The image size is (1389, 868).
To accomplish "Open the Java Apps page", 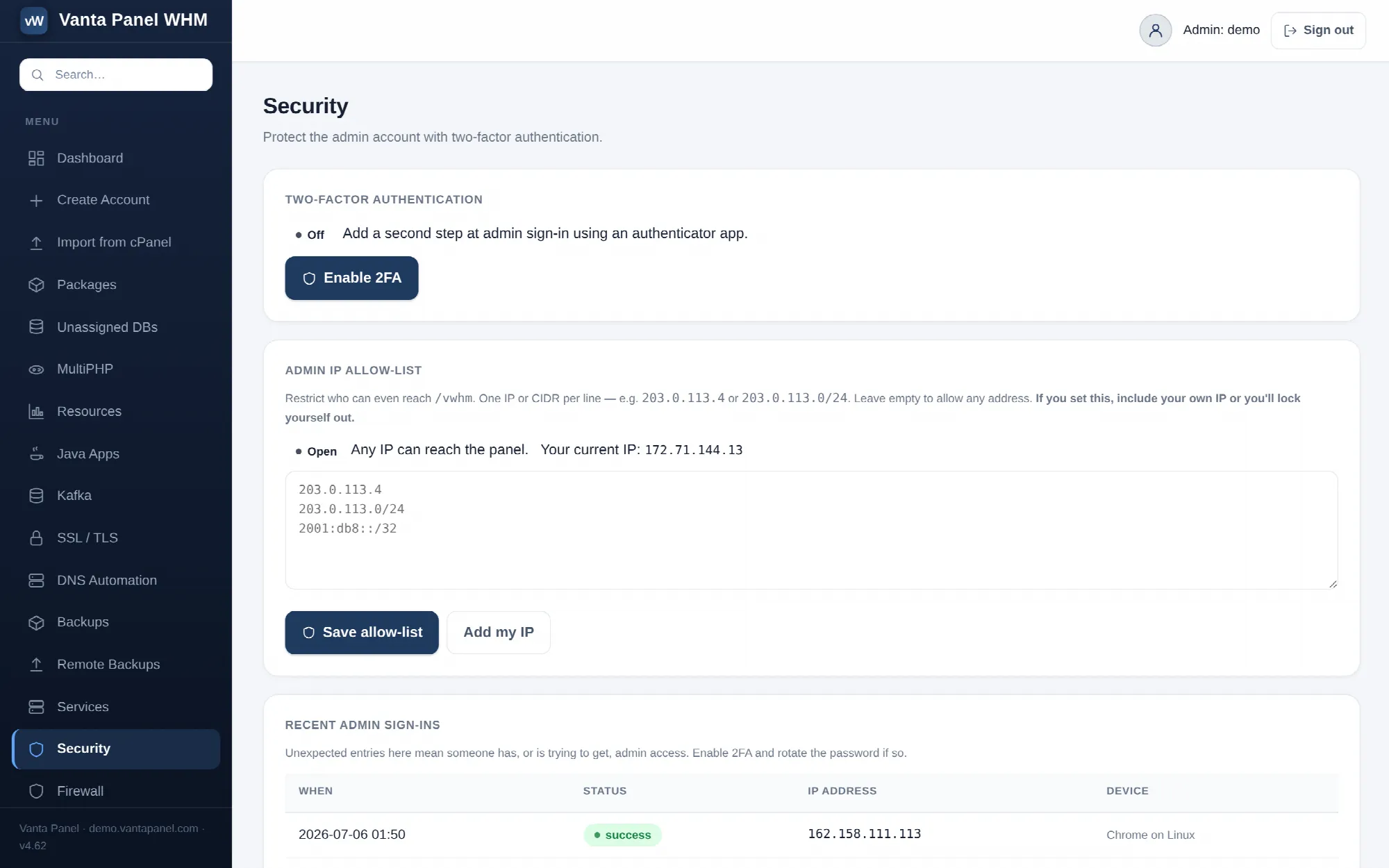I will tap(116, 454).
